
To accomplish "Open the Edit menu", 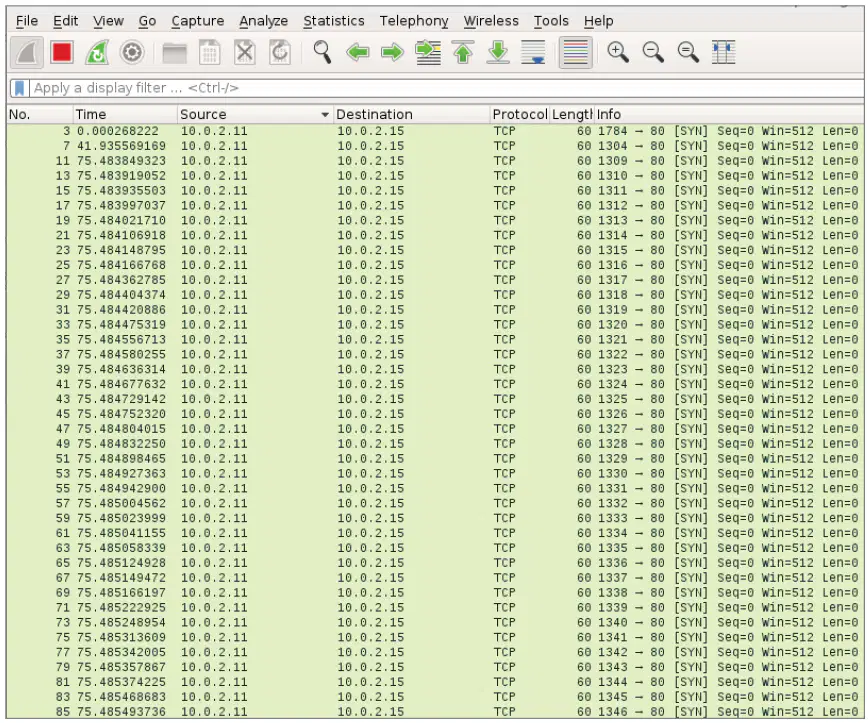I will (x=65, y=21).
